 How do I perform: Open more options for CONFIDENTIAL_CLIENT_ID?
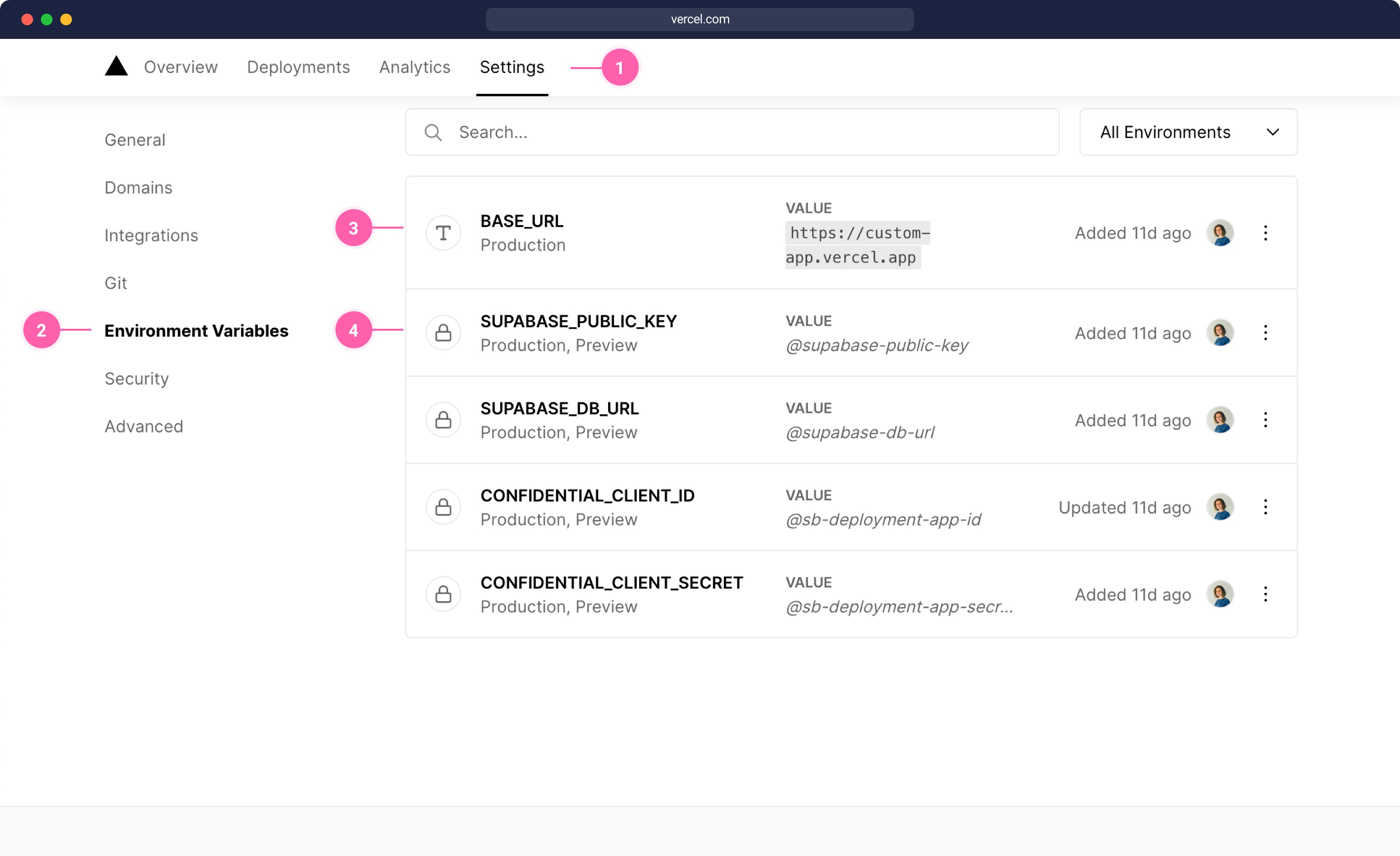coord(1265,507)
